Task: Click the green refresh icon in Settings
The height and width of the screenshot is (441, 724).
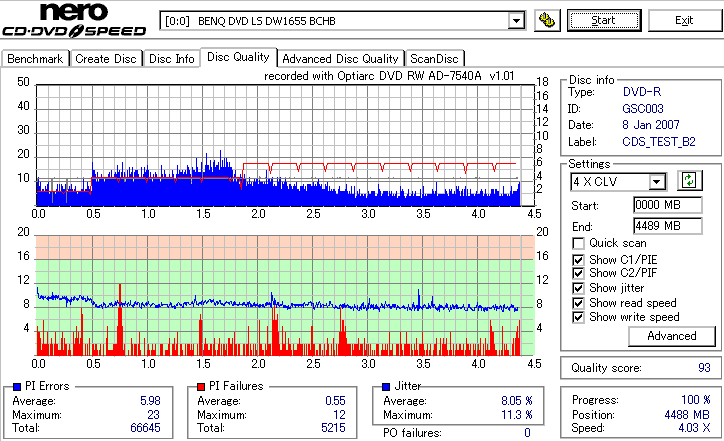Action: pyautogui.click(x=689, y=181)
